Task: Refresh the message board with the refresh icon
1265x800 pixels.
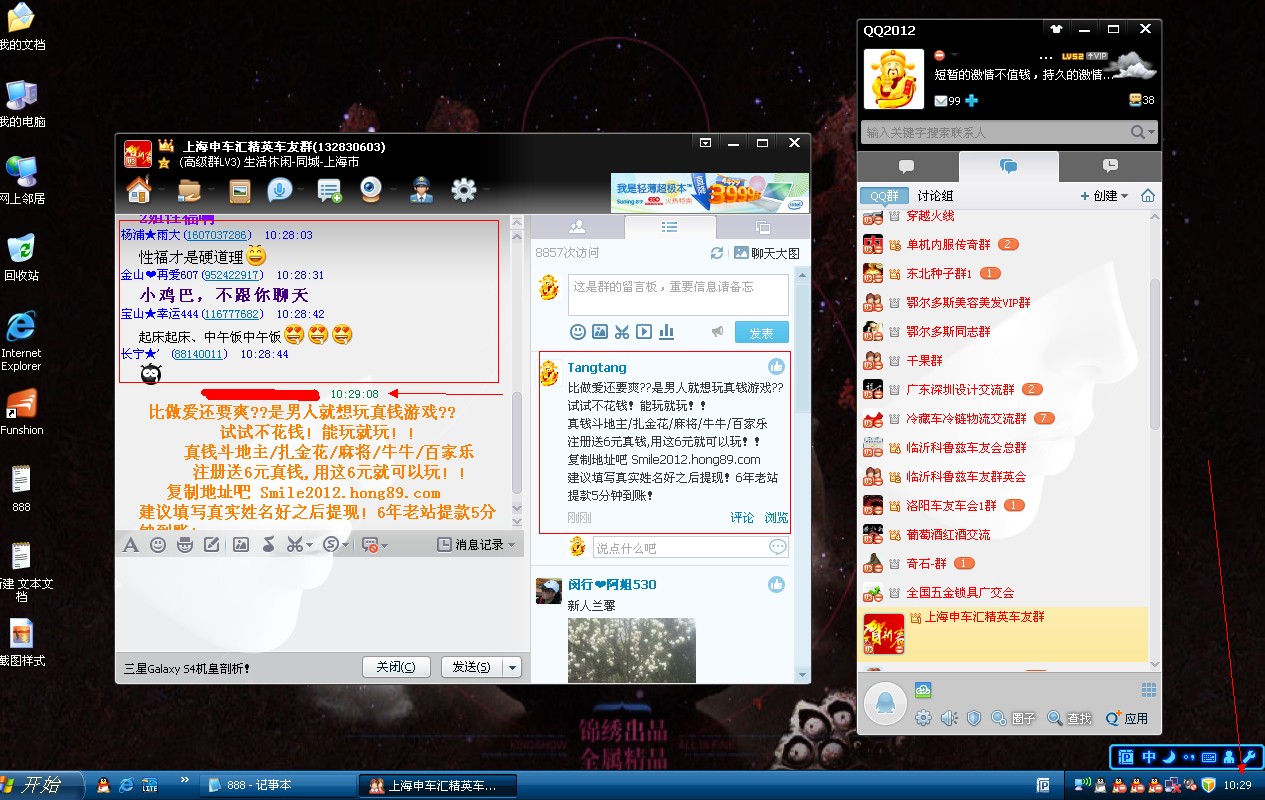Action: (717, 253)
